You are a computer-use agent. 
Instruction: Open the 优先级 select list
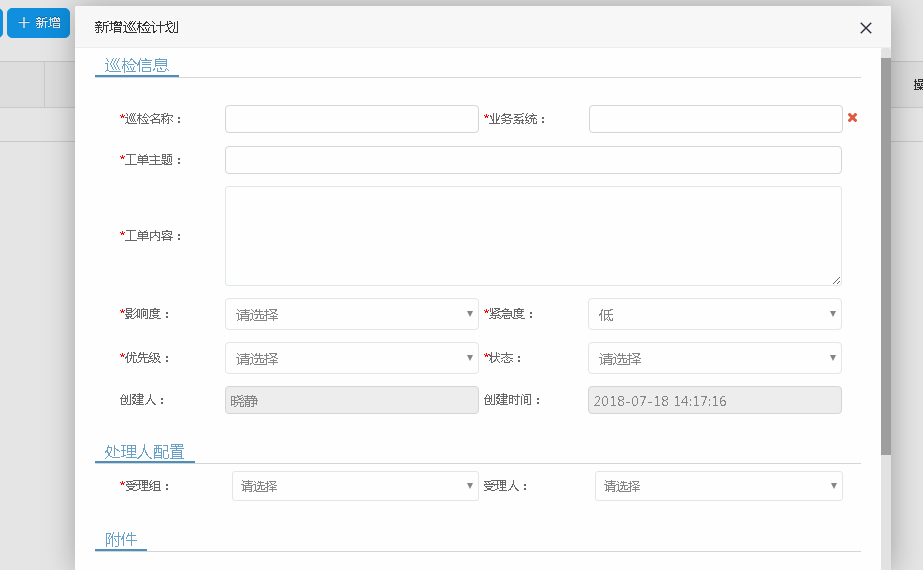(351, 358)
